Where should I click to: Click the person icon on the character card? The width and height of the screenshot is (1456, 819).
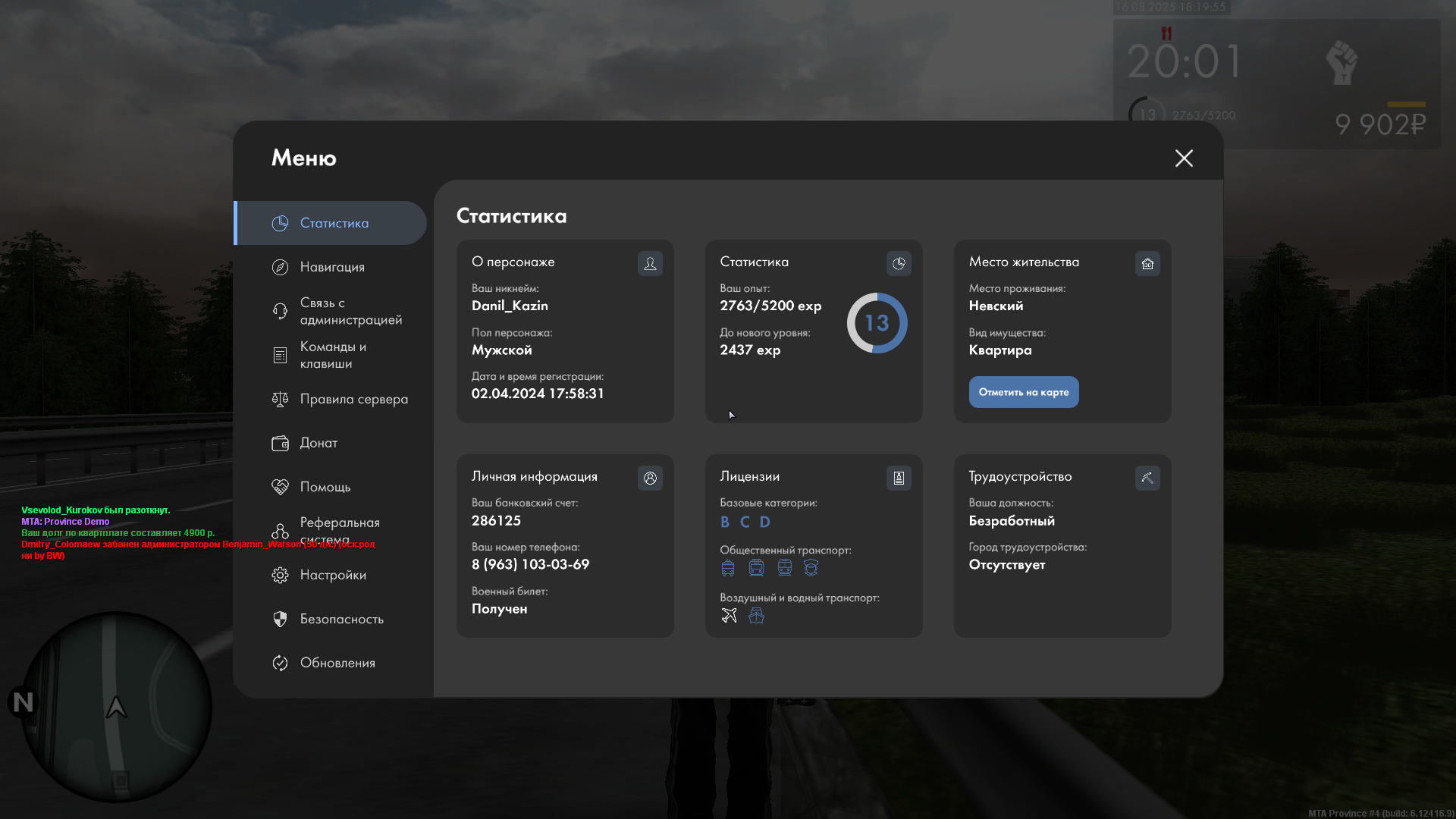coord(650,263)
